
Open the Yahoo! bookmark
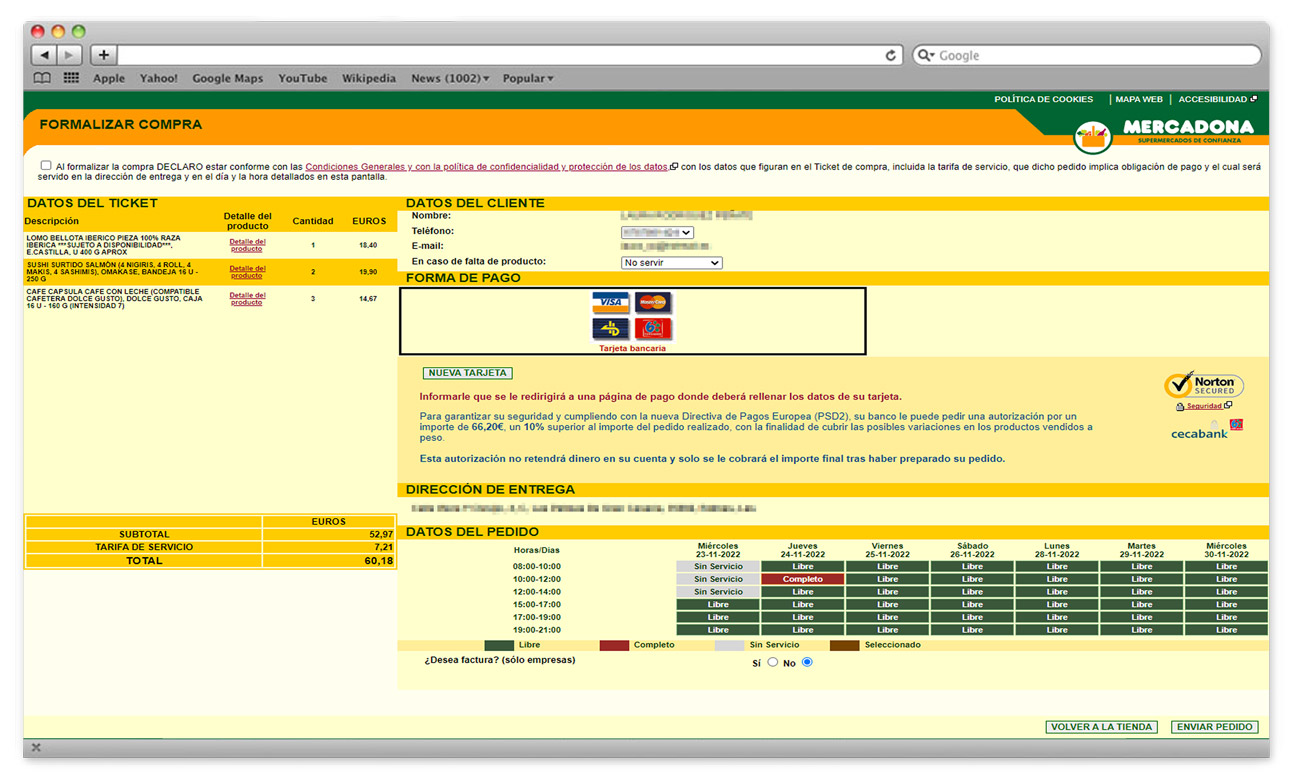(x=159, y=78)
